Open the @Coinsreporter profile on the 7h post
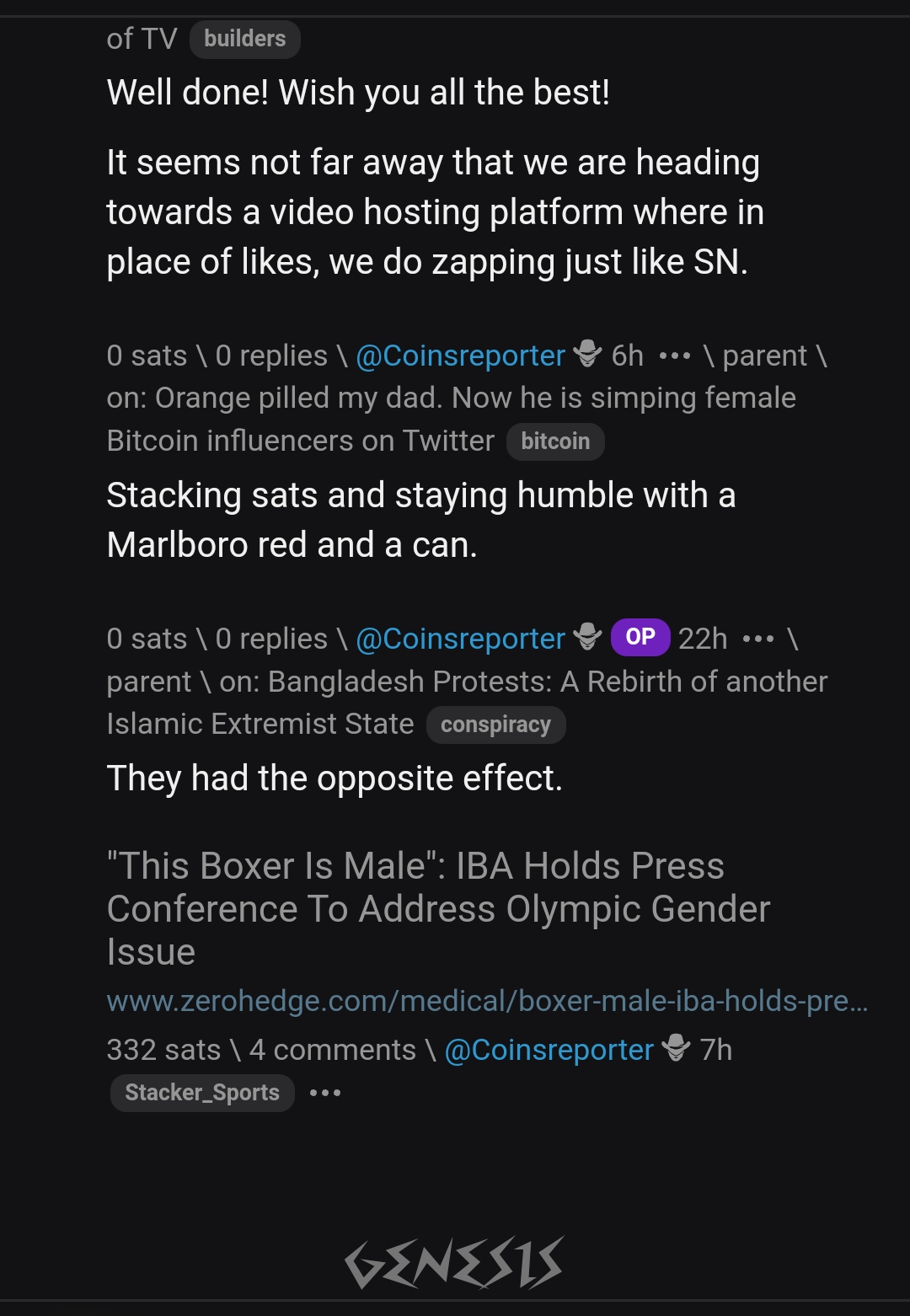Viewport: 910px width, 1316px height. 549,1050
